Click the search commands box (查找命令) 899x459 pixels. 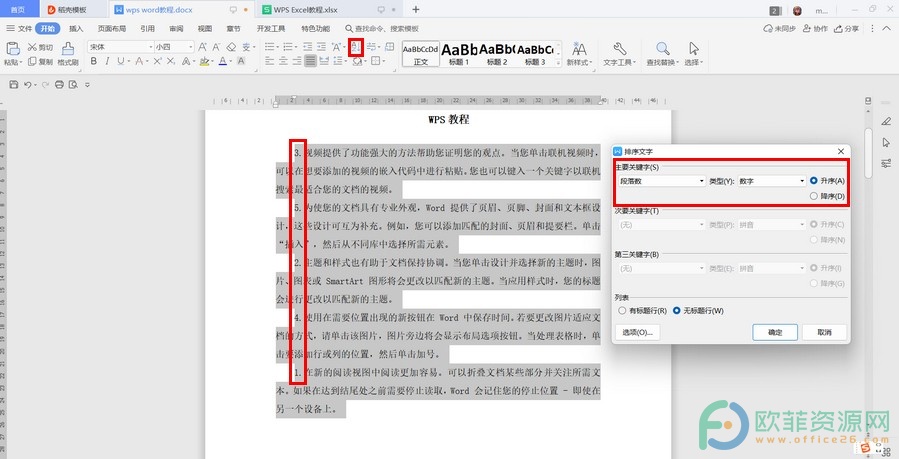tap(382, 29)
